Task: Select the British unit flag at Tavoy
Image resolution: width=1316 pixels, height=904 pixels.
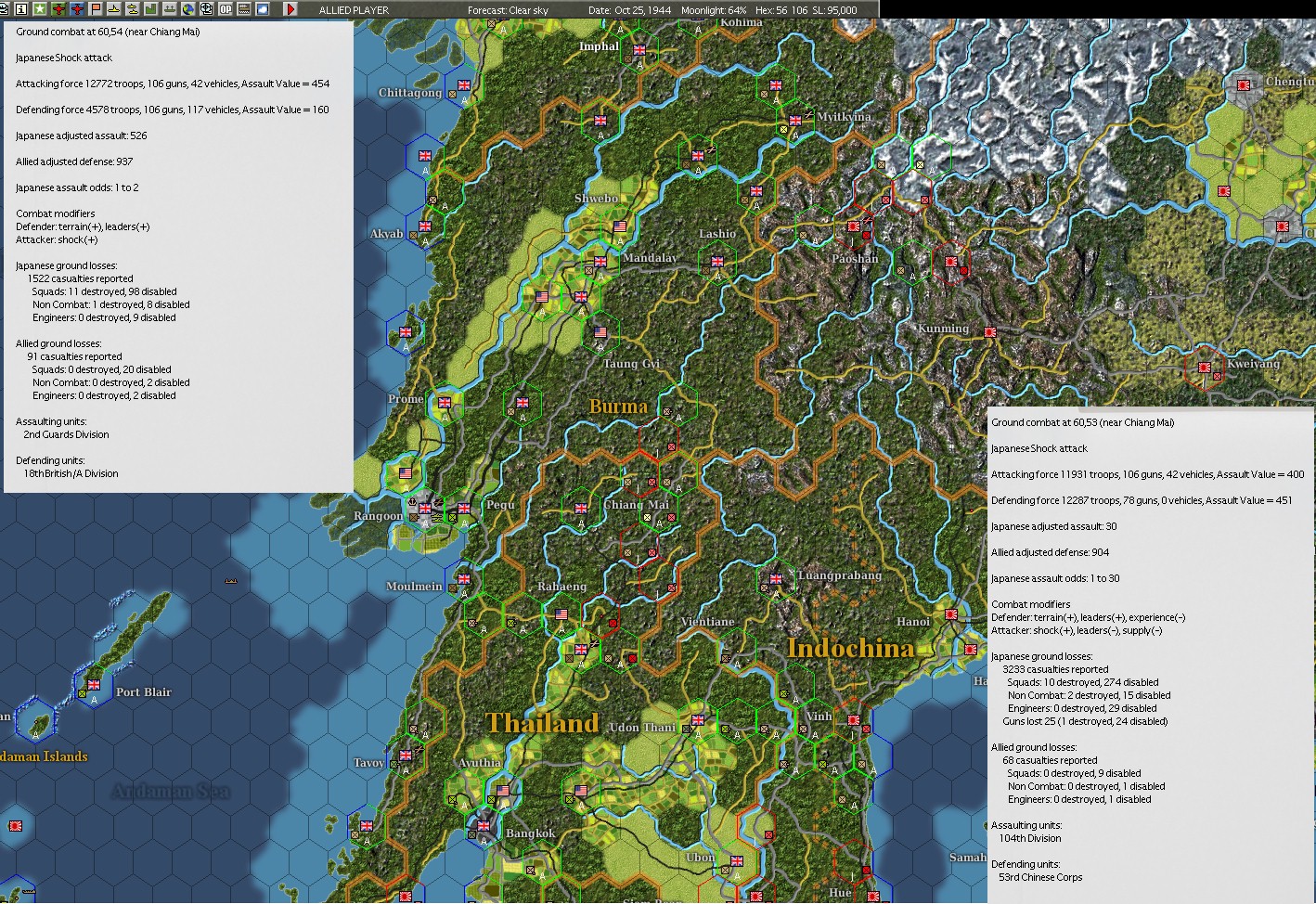Action: tap(406, 755)
